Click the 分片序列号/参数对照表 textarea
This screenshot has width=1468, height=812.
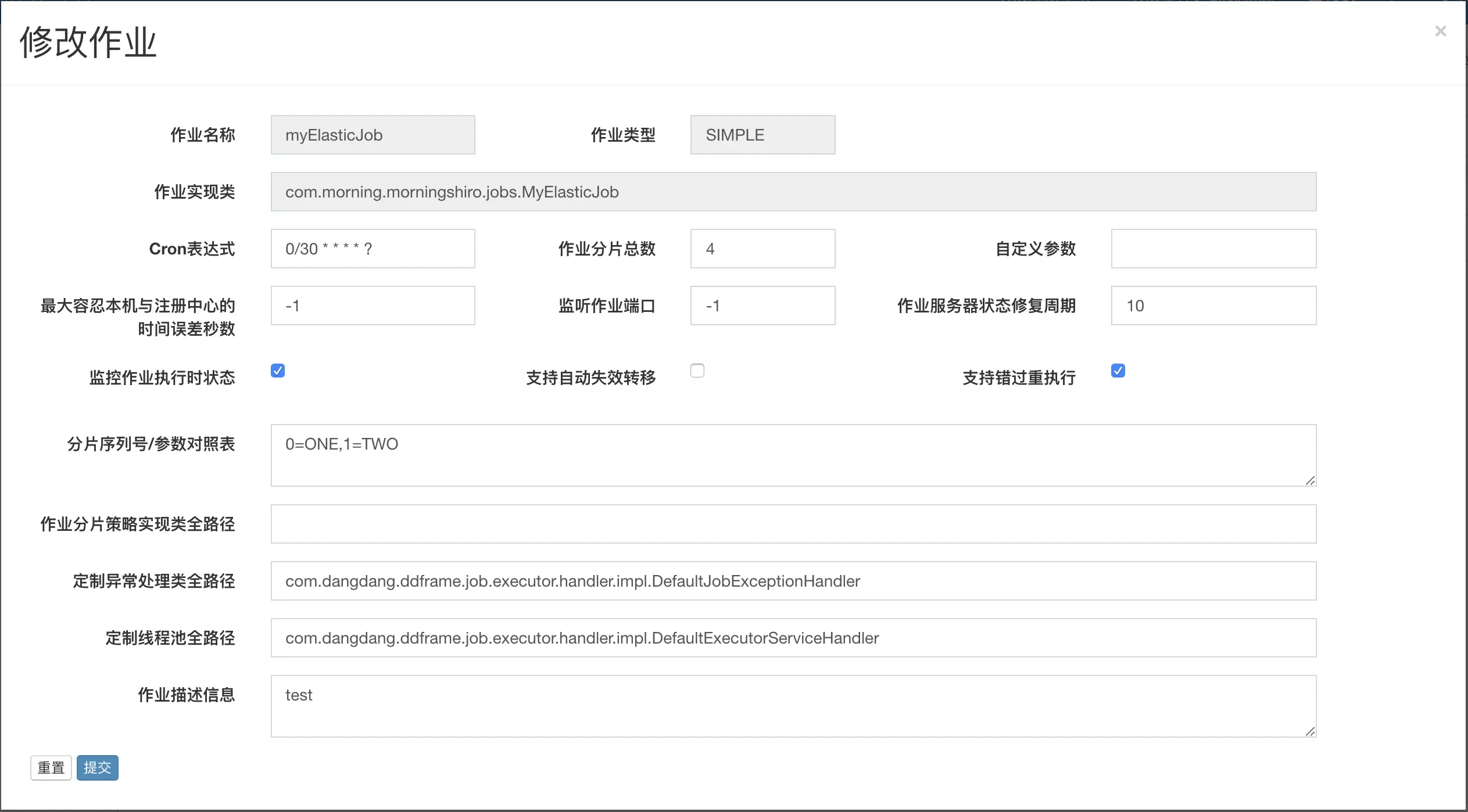[793, 455]
